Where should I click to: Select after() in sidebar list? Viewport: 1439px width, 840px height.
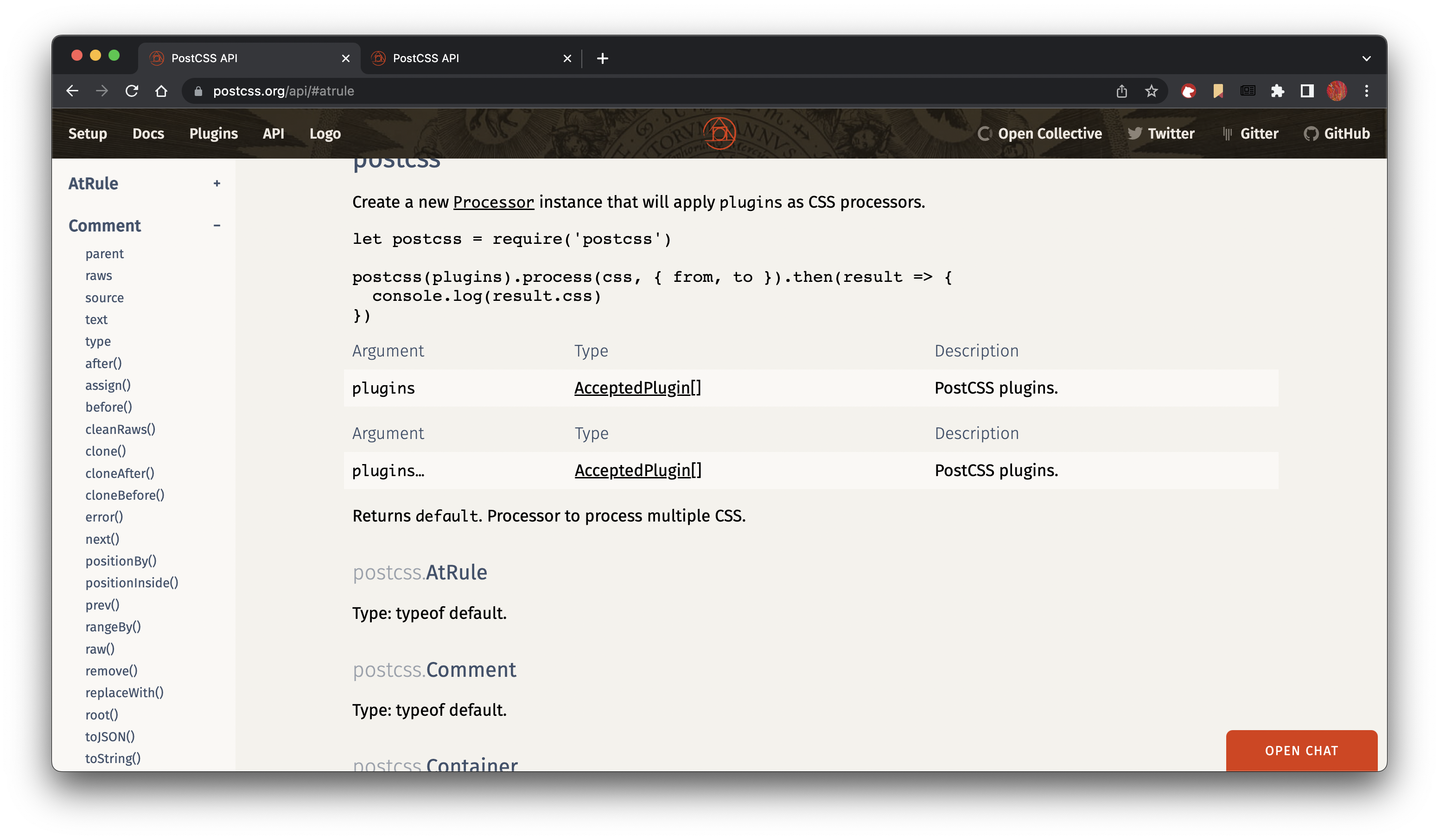click(x=103, y=363)
